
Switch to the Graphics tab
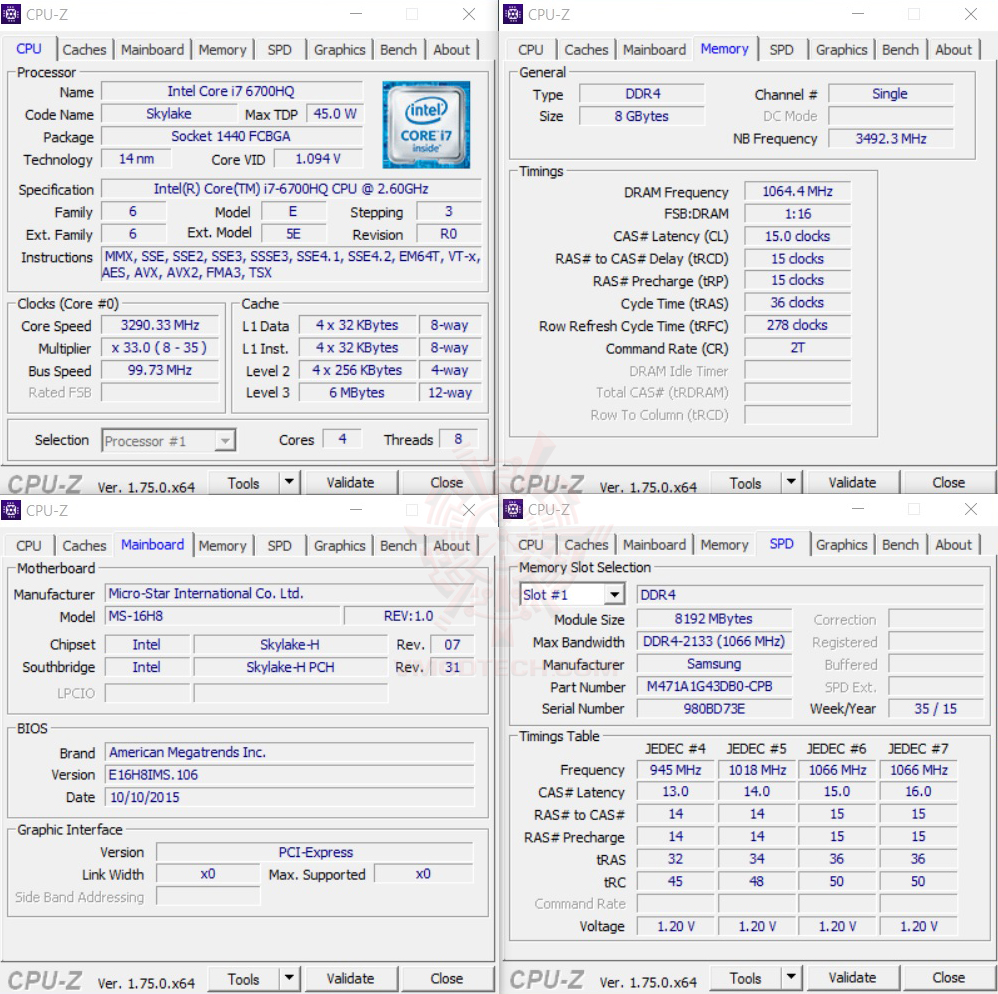339,49
